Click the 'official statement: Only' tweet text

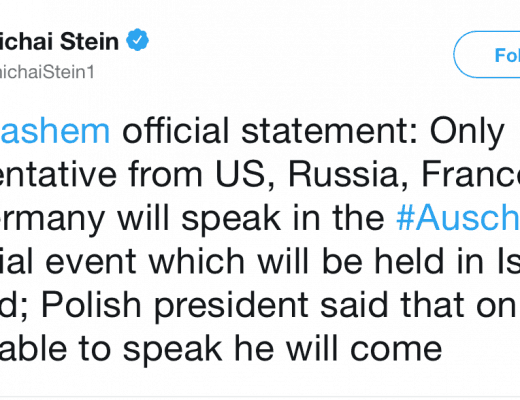[x=313, y=132]
